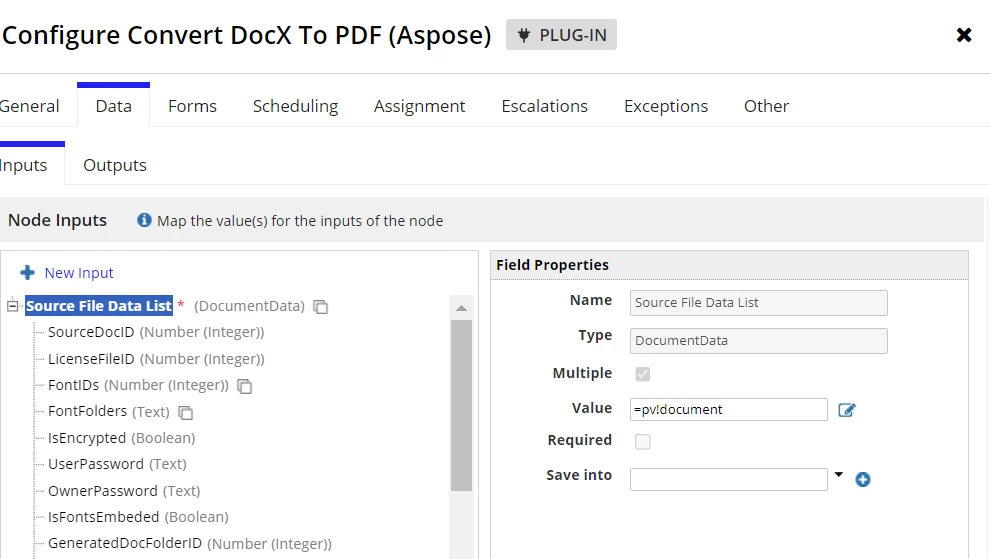The height and width of the screenshot is (559, 990).
Task: Open the Scheduling tab
Action: pyautogui.click(x=295, y=106)
